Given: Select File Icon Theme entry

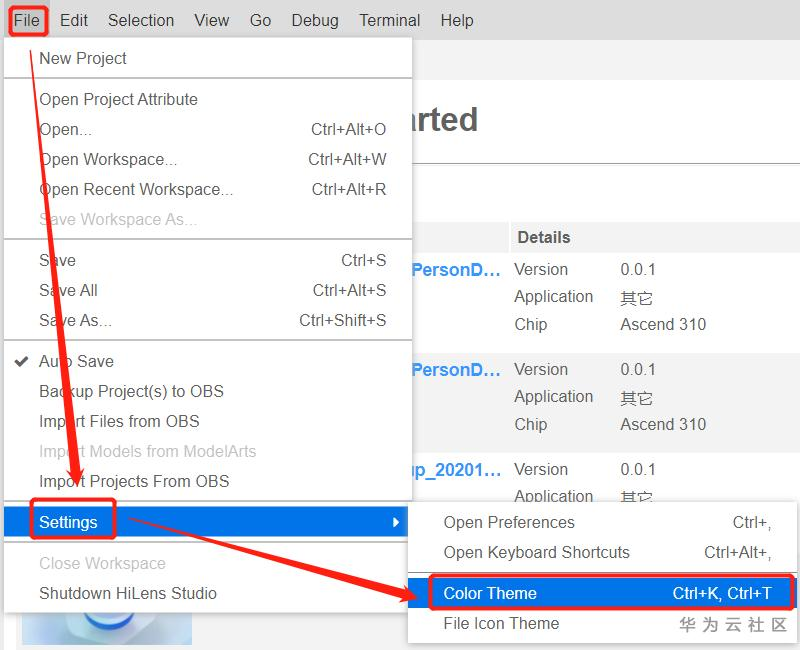Looking at the screenshot, I should pos(501,623).
